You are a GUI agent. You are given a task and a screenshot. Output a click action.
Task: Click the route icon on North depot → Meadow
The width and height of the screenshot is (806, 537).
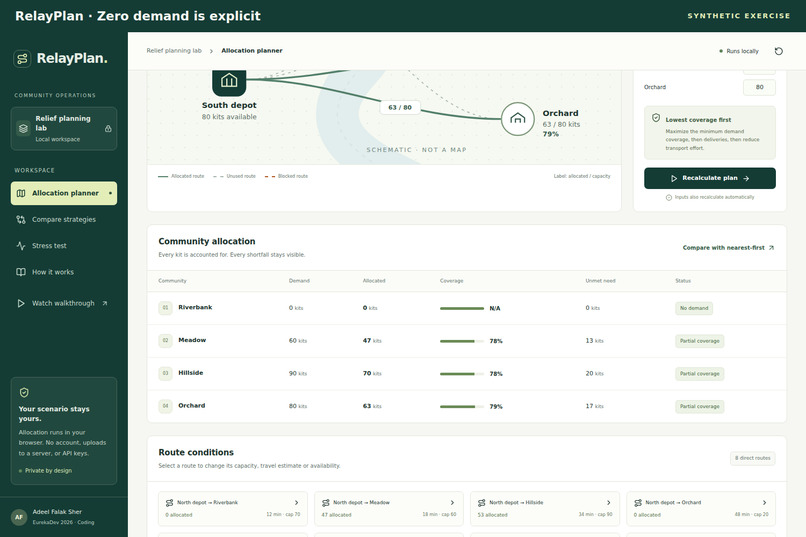point(325,503)
